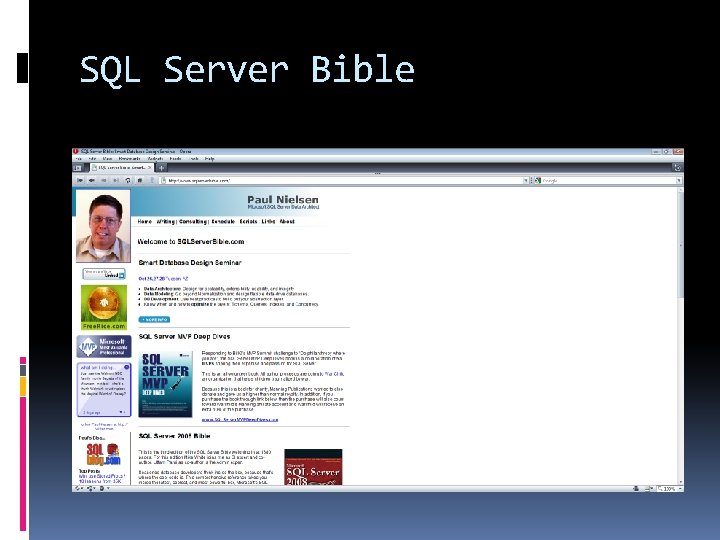Close the SQL Server Bible tab

pos(149,168)
